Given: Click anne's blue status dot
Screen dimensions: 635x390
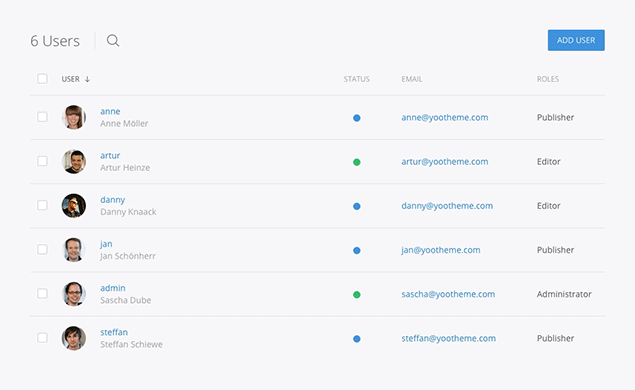Looking at the screenshot, I should click(x=357, y=118).
